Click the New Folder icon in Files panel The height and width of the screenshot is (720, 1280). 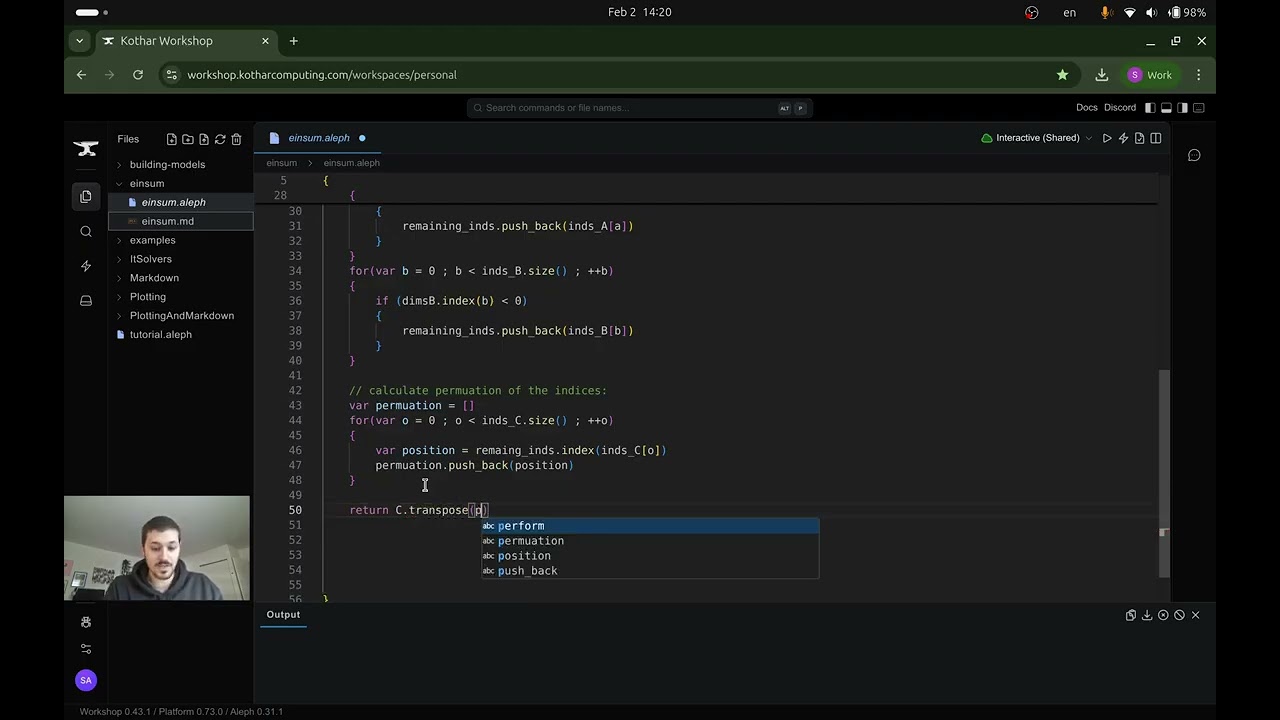(x=188, y=139)
